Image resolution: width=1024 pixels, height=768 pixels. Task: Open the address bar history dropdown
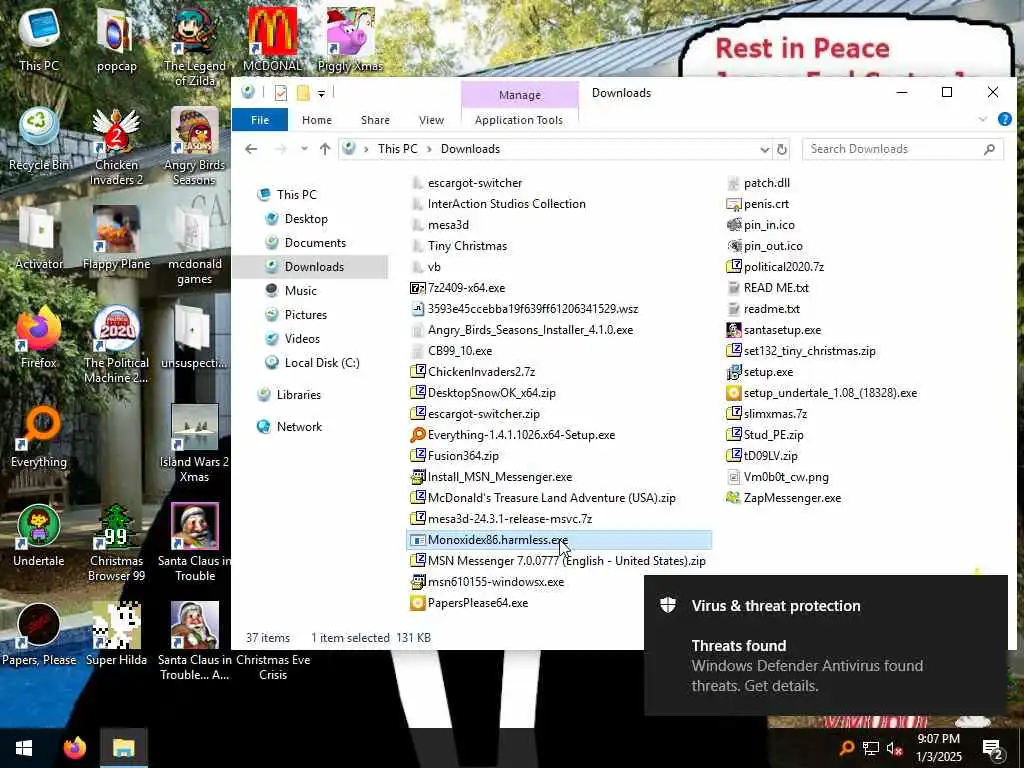pyautogui.click(x=764, y=150)
